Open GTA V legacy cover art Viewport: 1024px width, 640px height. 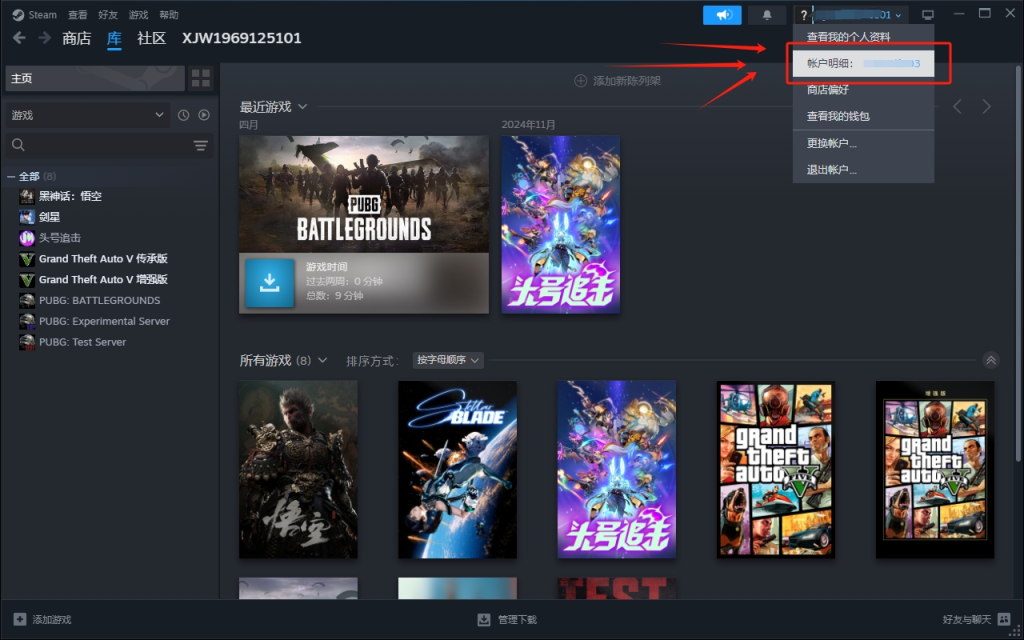[776, 470]
